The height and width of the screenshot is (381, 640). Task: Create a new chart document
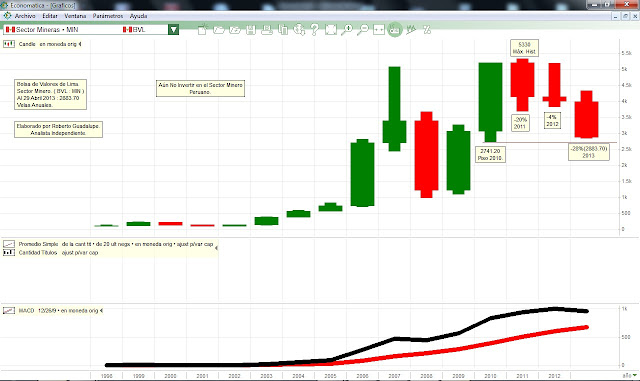pos(203,29)
